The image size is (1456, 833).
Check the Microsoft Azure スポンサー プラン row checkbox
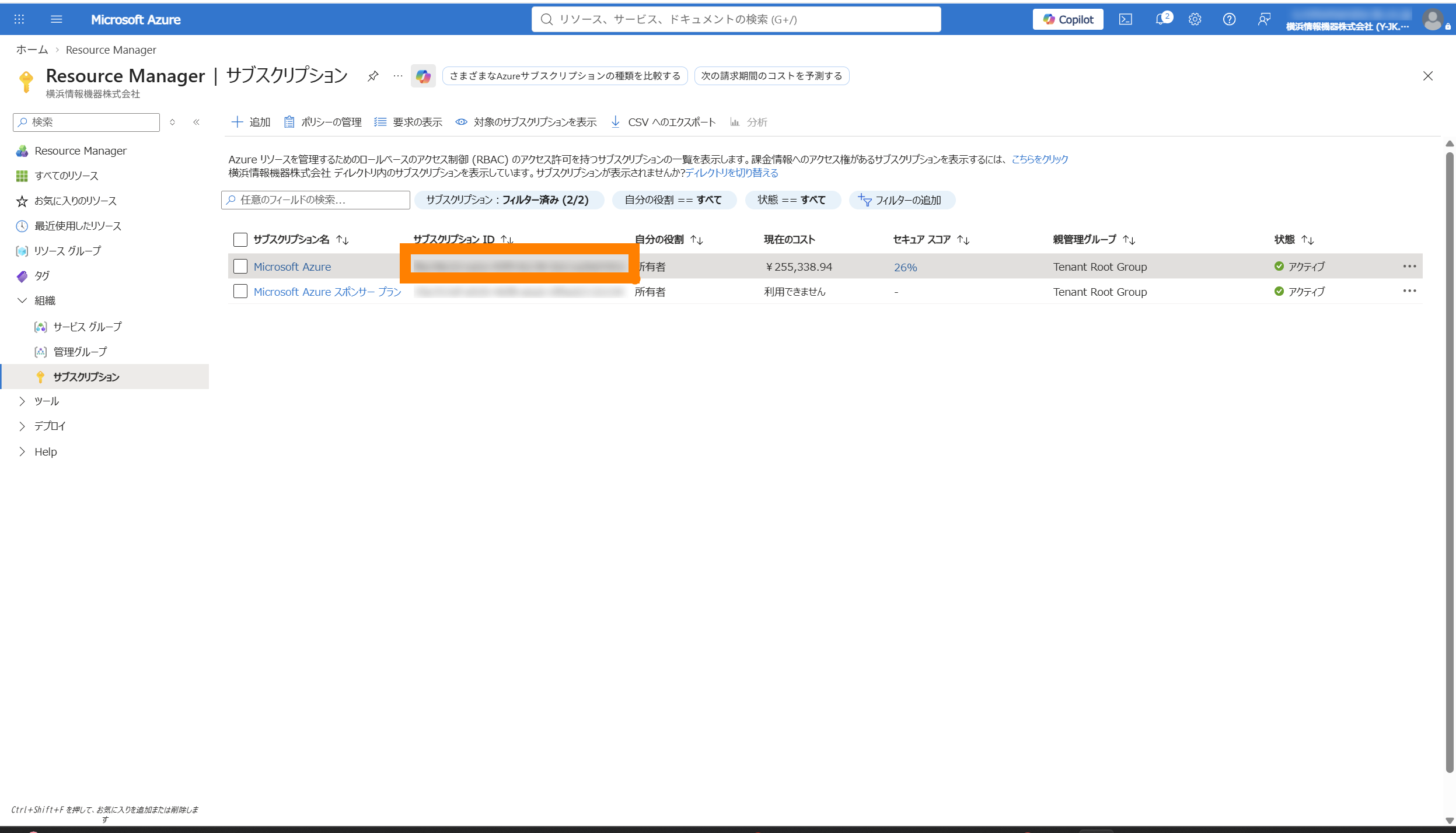[x=240, y=291]
